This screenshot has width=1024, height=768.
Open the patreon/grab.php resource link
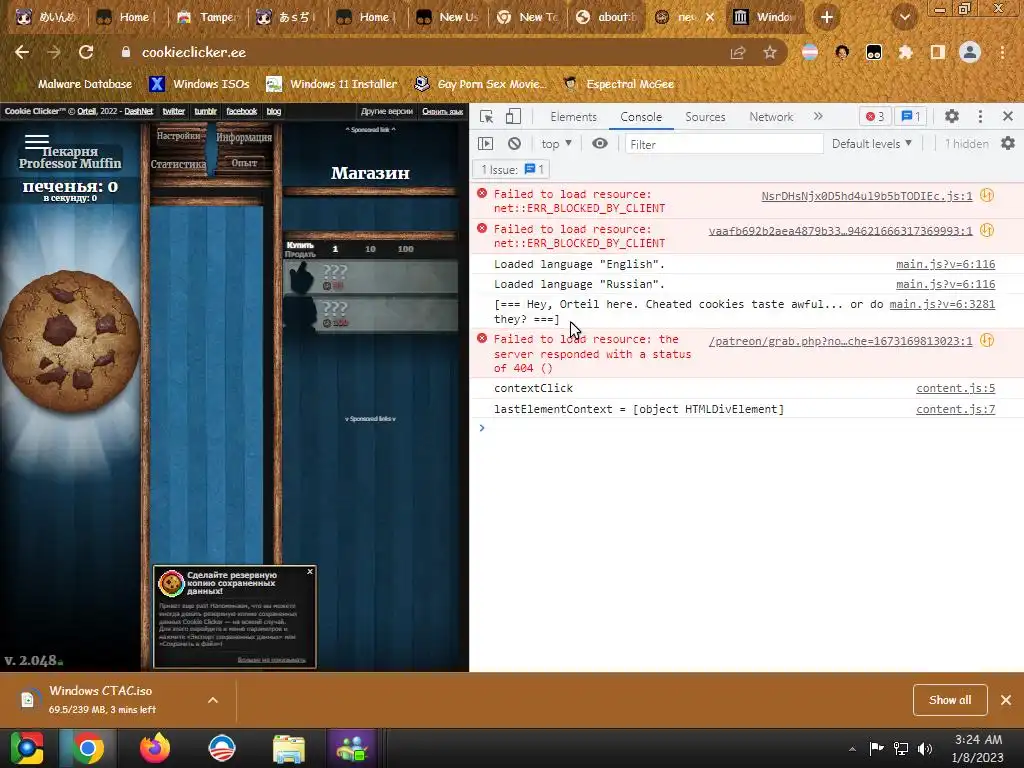pos(840,341)
